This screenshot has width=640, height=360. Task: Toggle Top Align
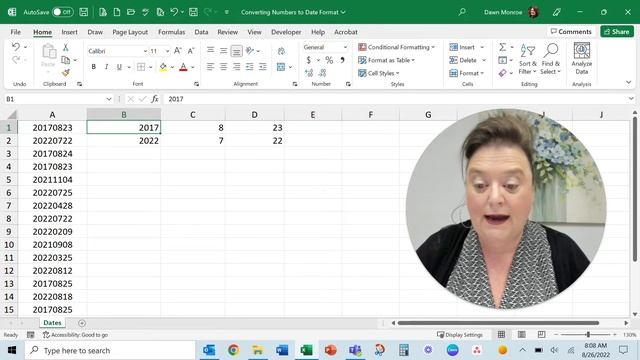coord(211,50)
